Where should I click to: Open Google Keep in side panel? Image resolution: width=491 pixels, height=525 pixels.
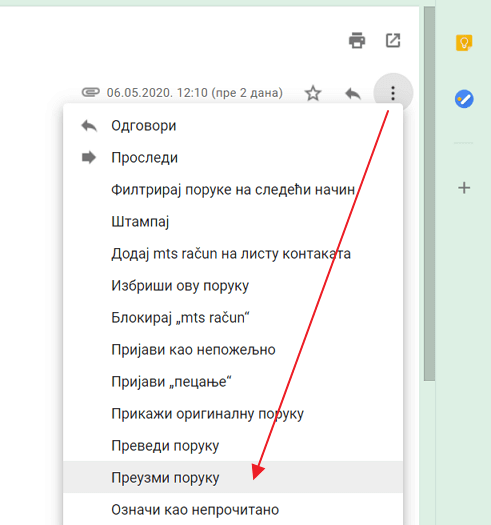464,43
